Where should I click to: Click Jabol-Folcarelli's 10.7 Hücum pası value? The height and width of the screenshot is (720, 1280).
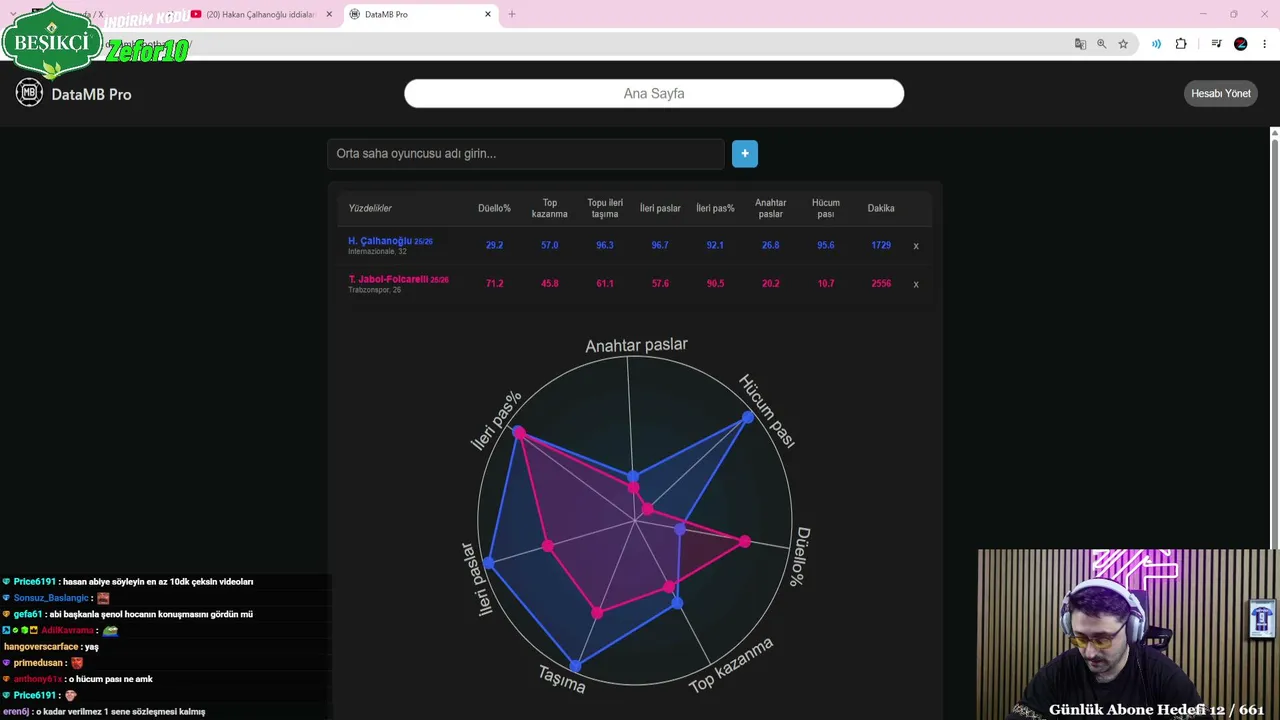point(826,283)
